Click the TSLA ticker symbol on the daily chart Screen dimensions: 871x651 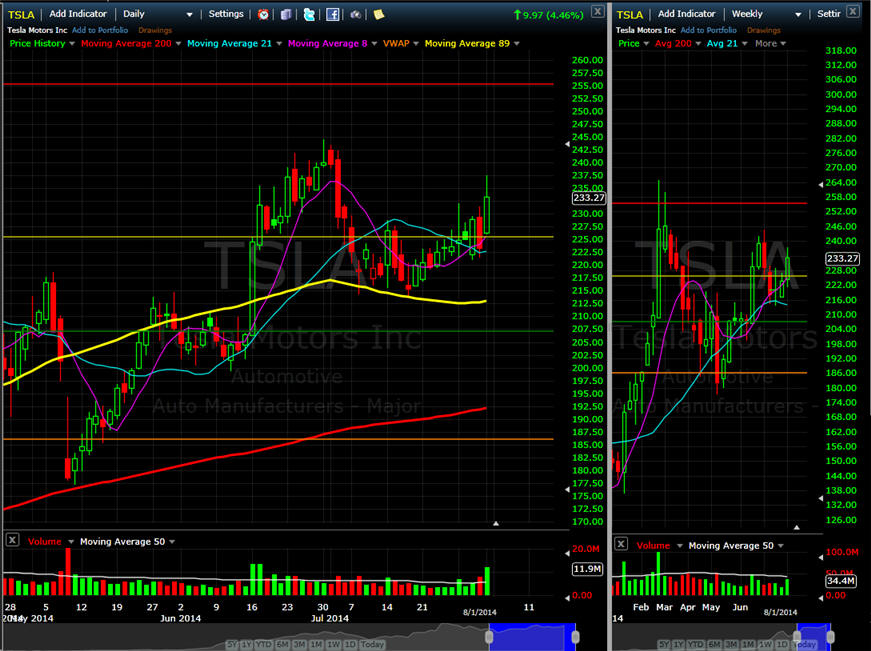[22, 14]
